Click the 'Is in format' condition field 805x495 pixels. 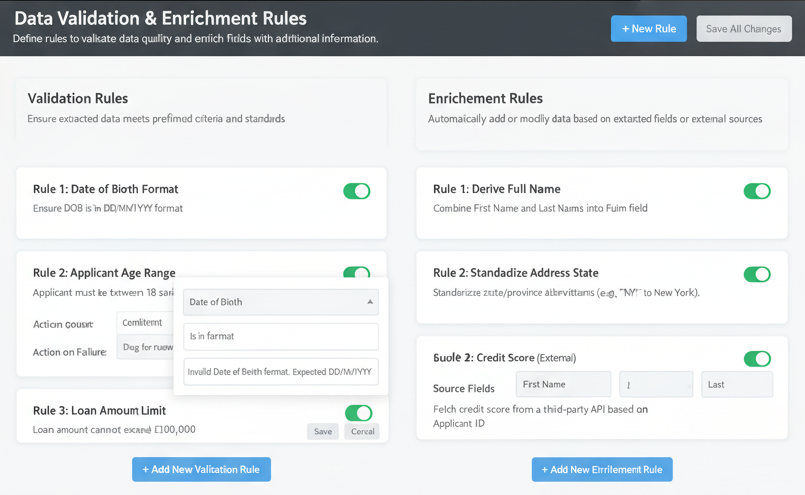280,337
